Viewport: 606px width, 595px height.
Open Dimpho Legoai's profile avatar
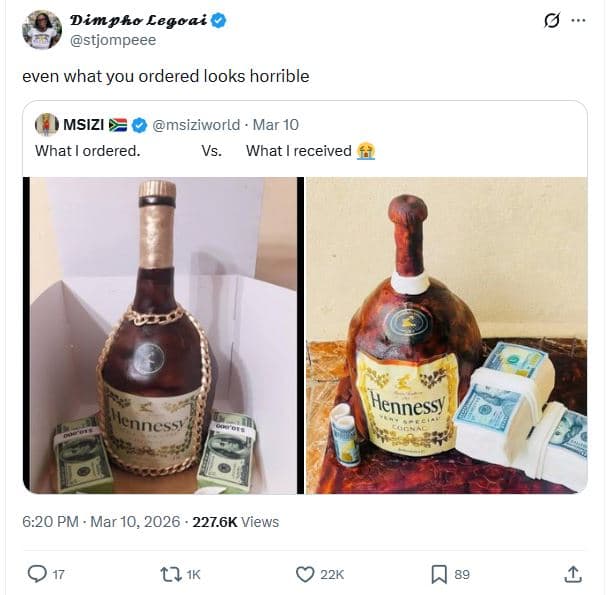pos(42,30)
